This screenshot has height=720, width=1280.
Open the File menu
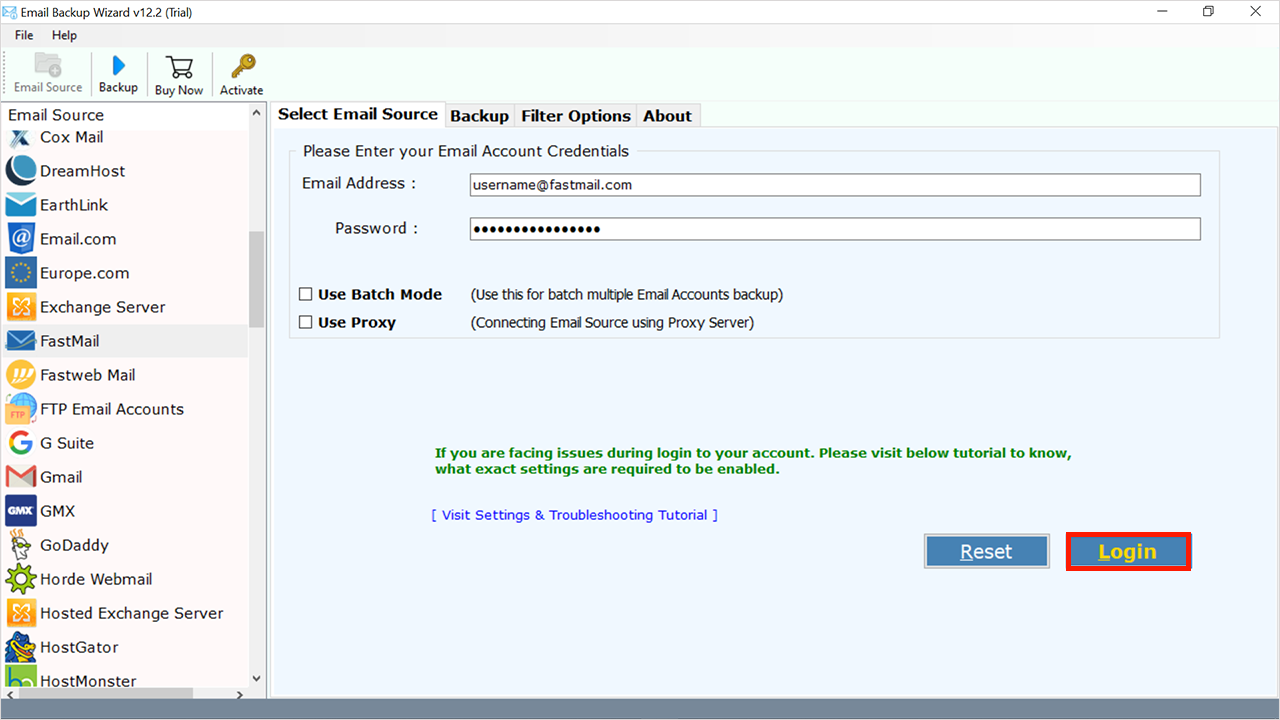tap(24, 35)
